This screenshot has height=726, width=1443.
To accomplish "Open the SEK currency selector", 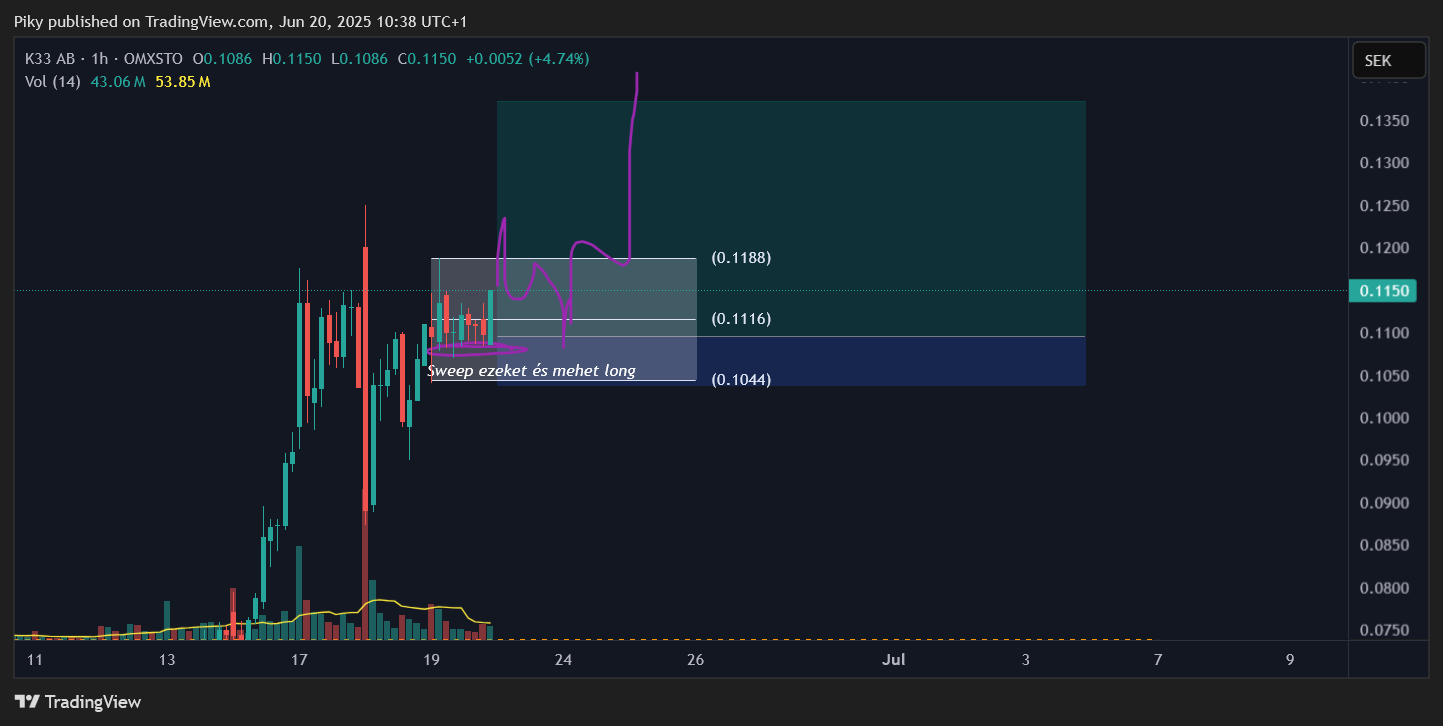I will coord(1387,60).
